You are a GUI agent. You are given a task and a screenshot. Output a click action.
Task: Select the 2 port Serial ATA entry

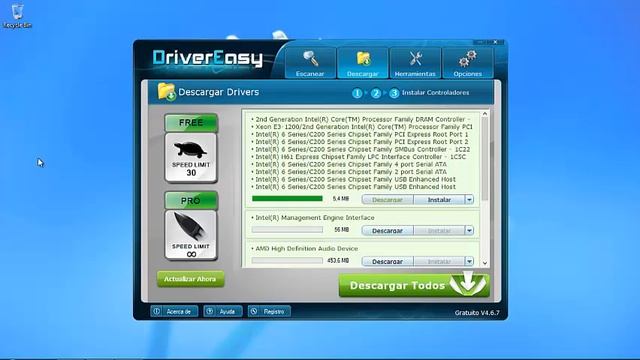click(349, 172)
